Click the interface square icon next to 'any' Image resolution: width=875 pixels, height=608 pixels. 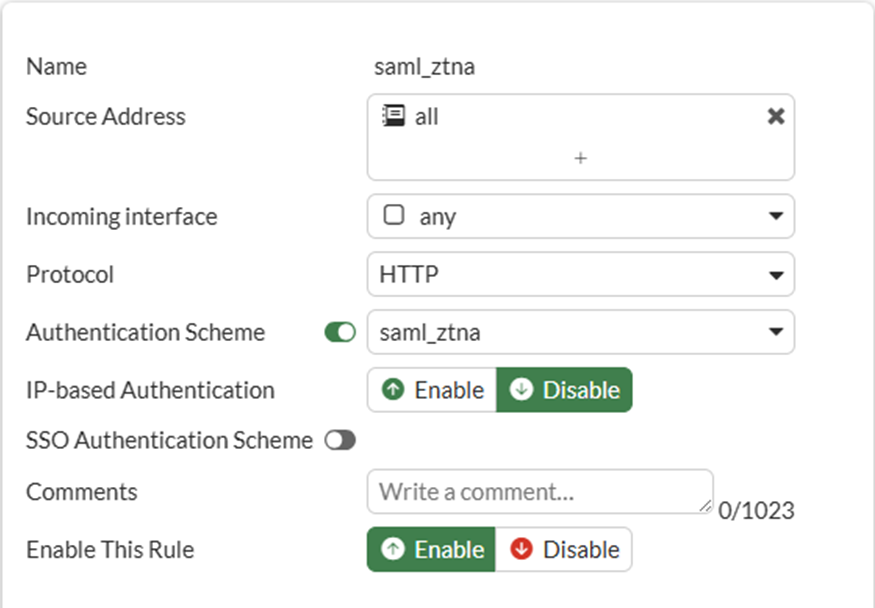(394, 215)
